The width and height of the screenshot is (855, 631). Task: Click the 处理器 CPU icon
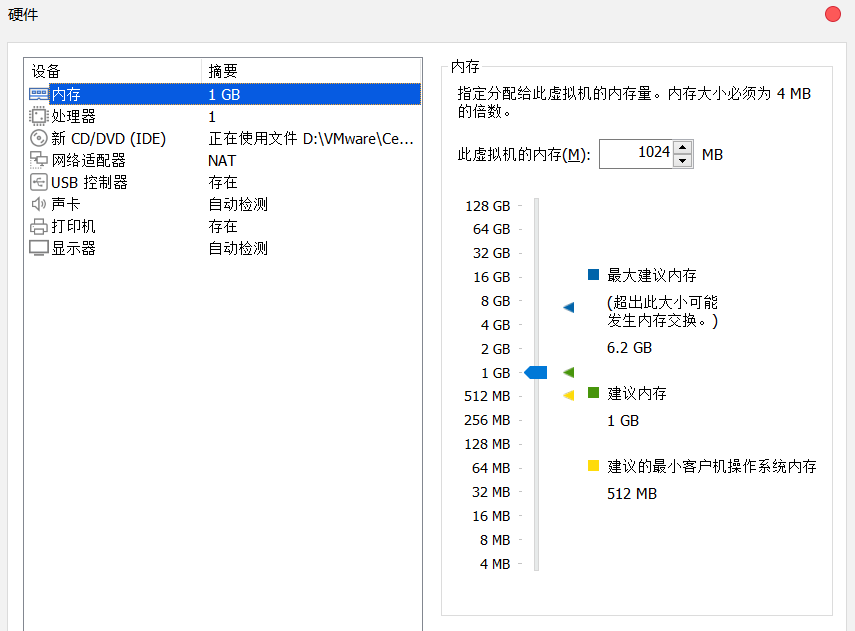pyautogui.click(x=38, y=116)
